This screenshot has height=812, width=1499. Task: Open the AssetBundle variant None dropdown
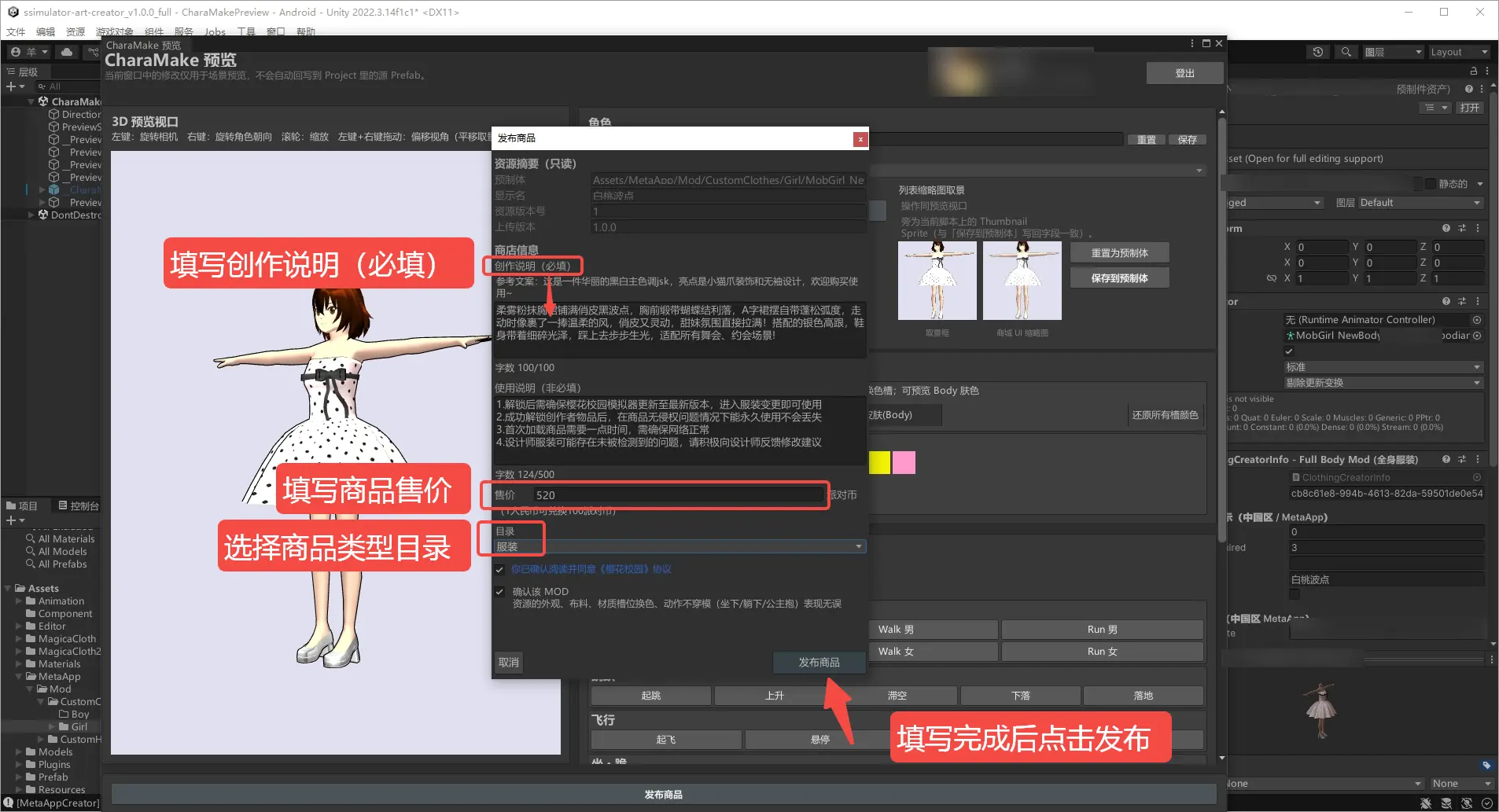(1461, 784)
